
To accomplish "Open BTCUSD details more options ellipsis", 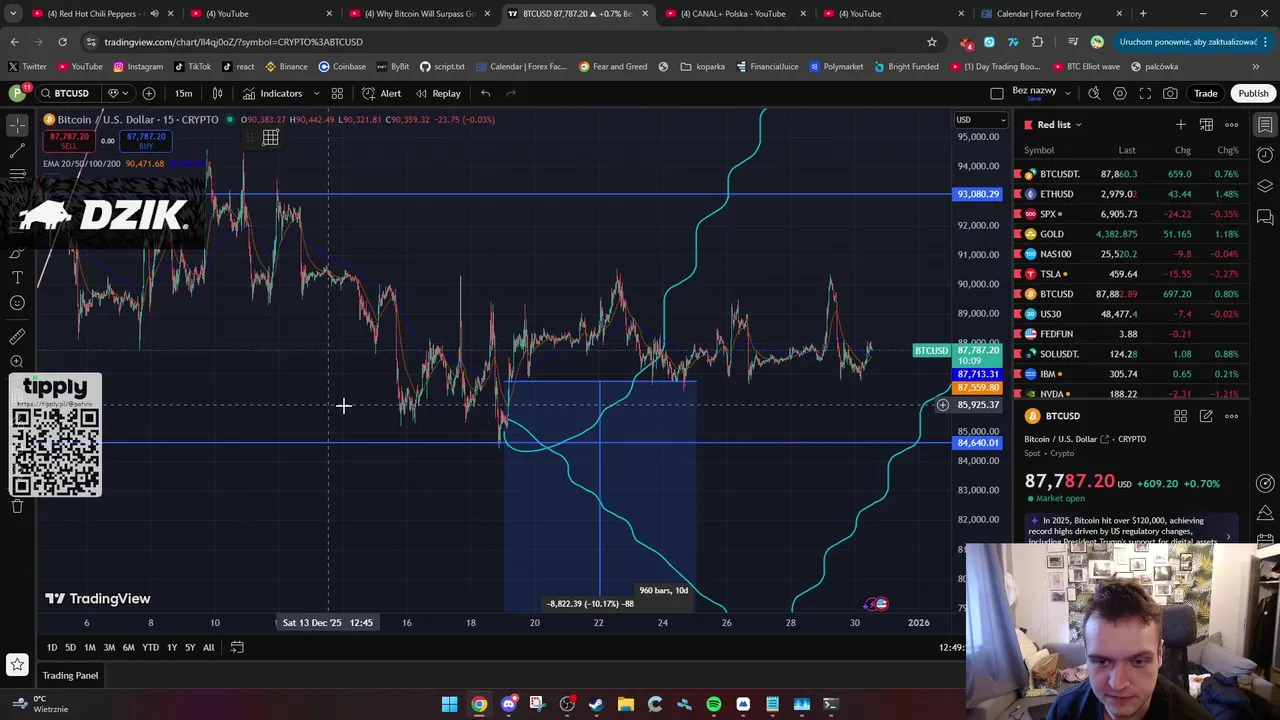I will pos(1232,416).
